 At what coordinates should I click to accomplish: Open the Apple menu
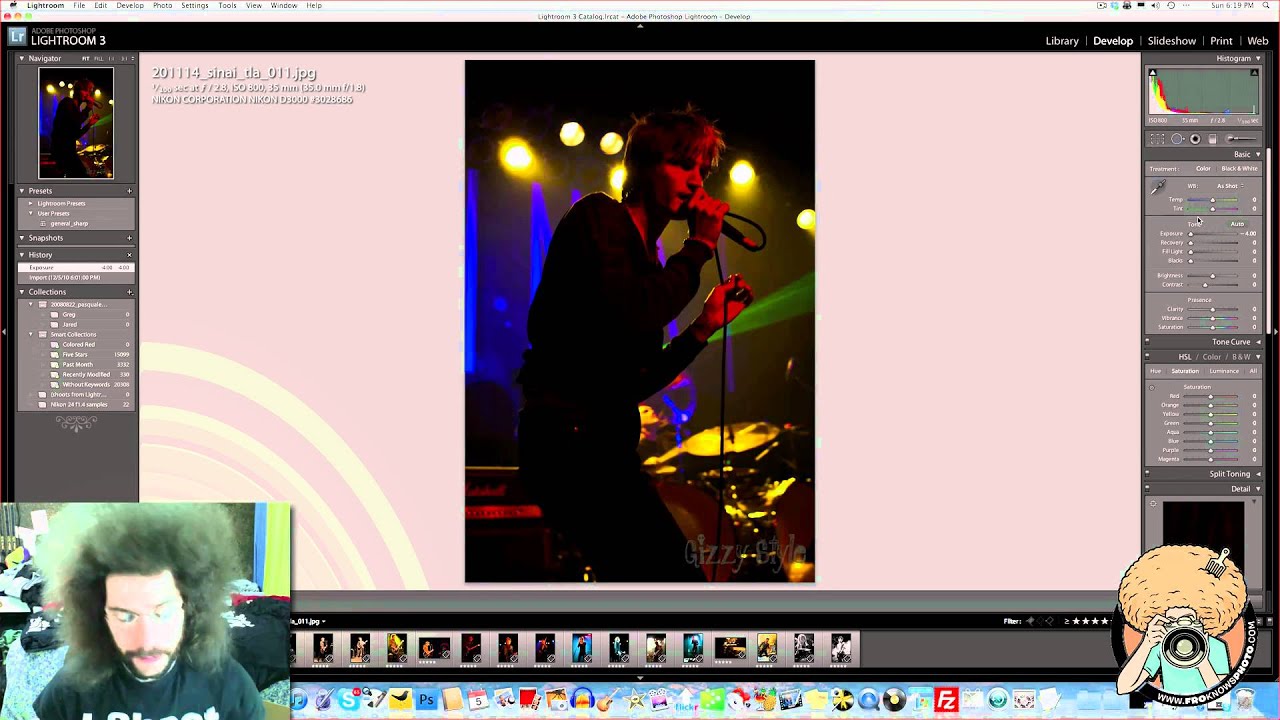coord(12,6)
